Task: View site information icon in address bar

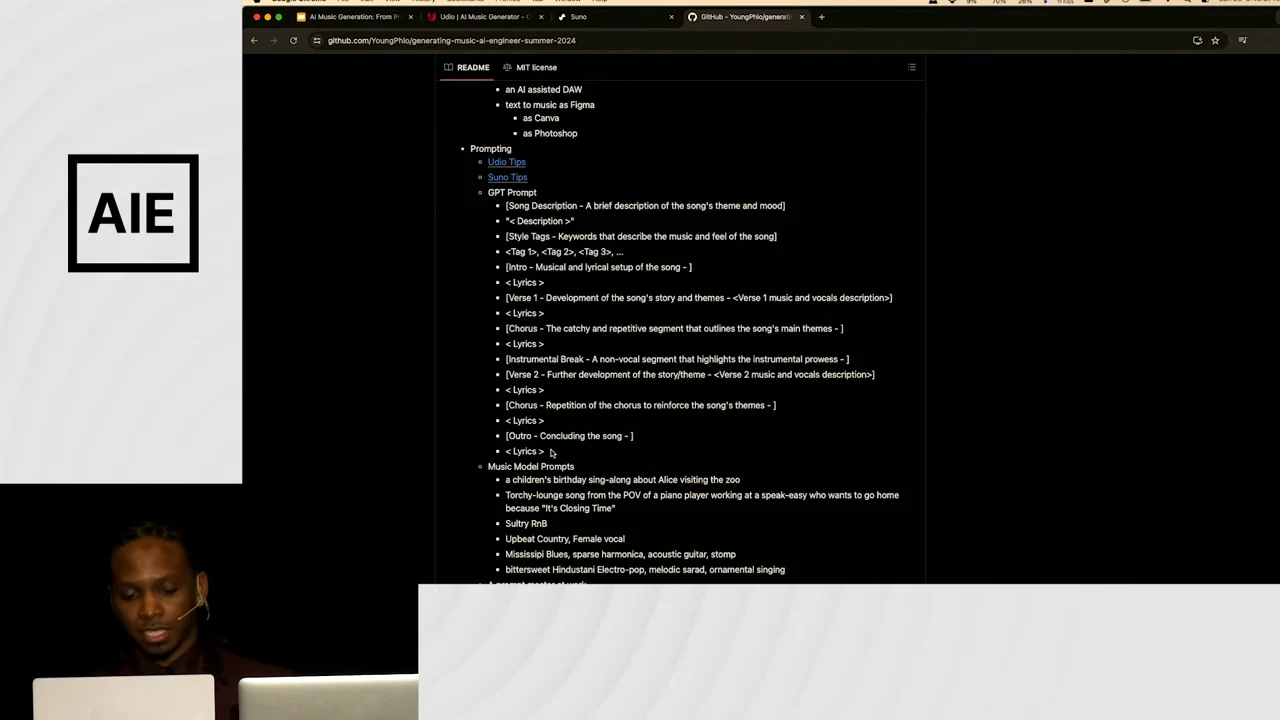Action: pos(317,41)
